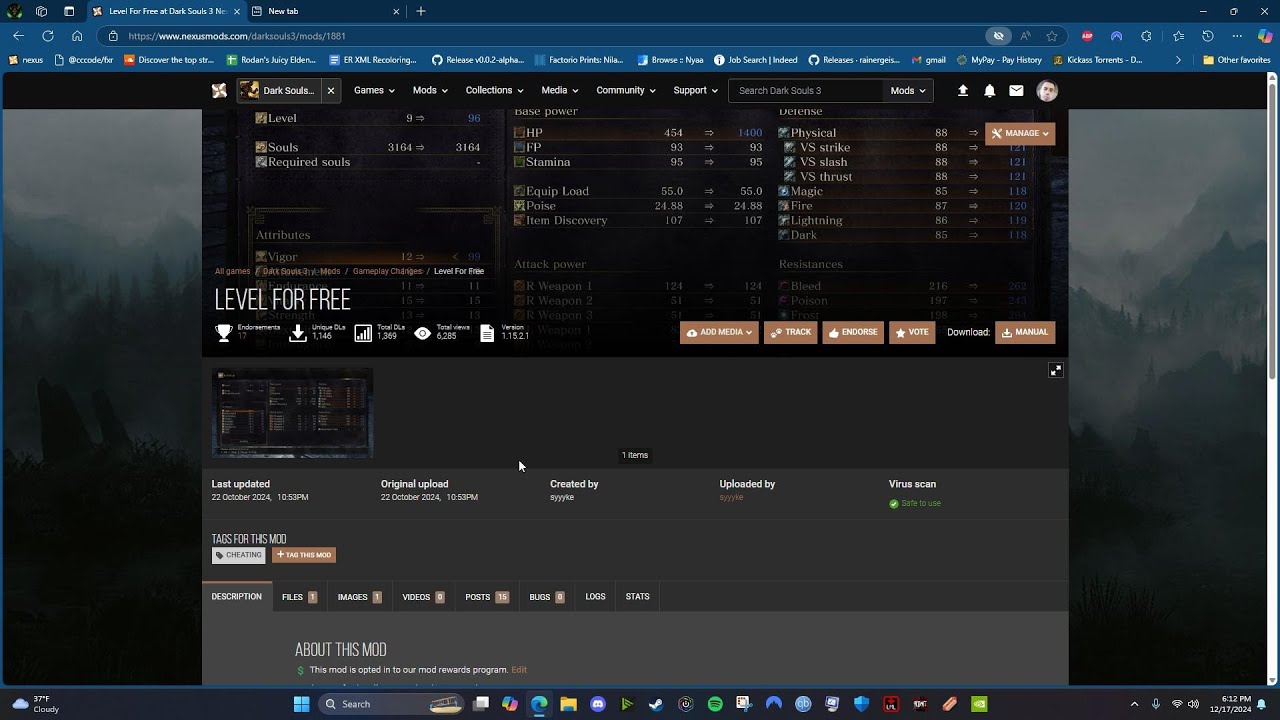Open the Windows Start menu
Image resolution: width=1280 pixels, height=720 pixels.
(x=301, y=704)
